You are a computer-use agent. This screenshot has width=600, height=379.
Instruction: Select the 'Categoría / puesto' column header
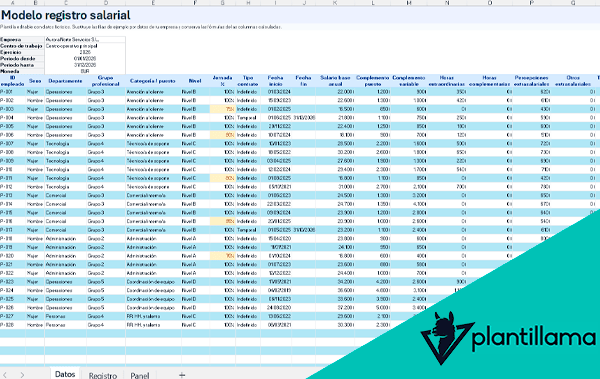tap(153, 81)
